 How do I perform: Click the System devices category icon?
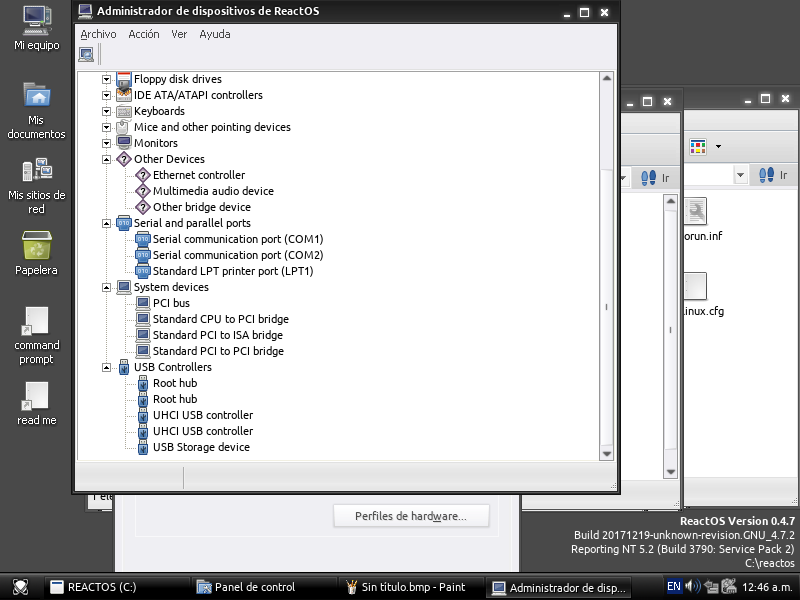(124, 287)
